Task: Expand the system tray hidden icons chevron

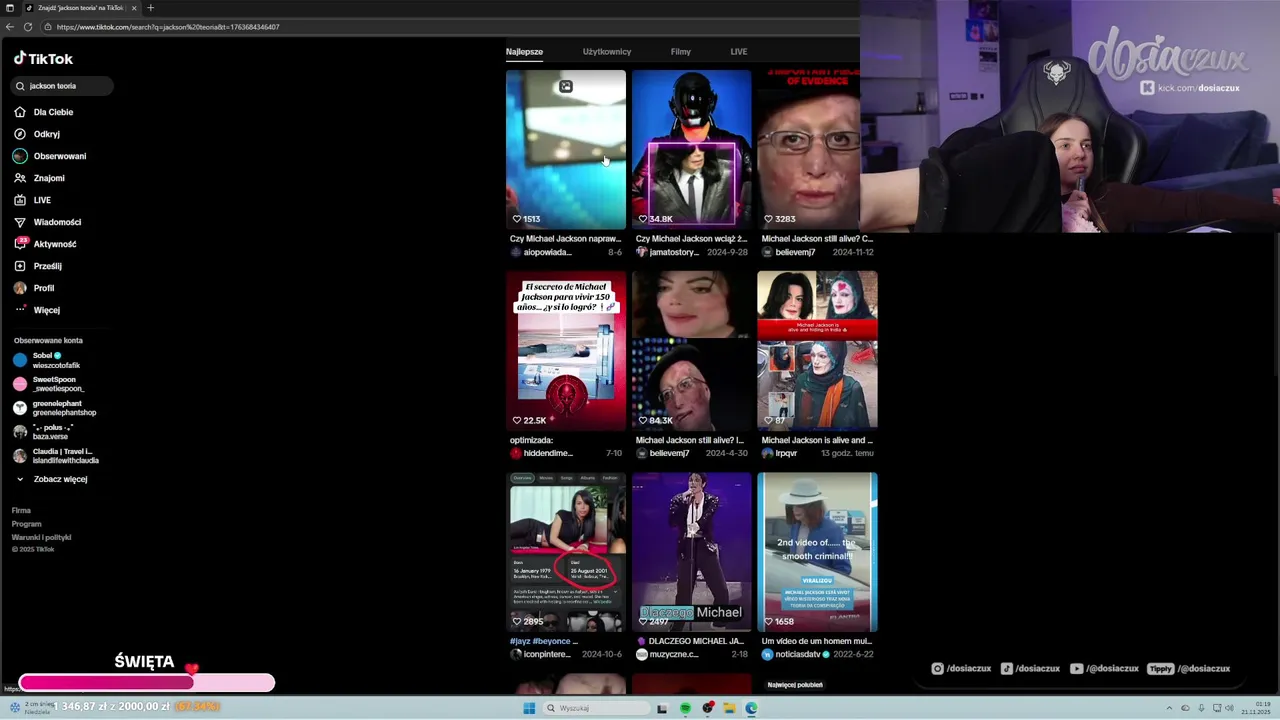Action: point(1170,708)
